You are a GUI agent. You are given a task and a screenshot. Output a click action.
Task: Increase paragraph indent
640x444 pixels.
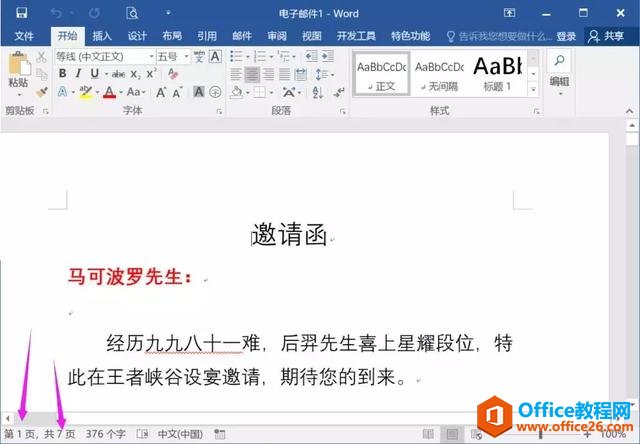pyautogui.click(x=327, y=56)
